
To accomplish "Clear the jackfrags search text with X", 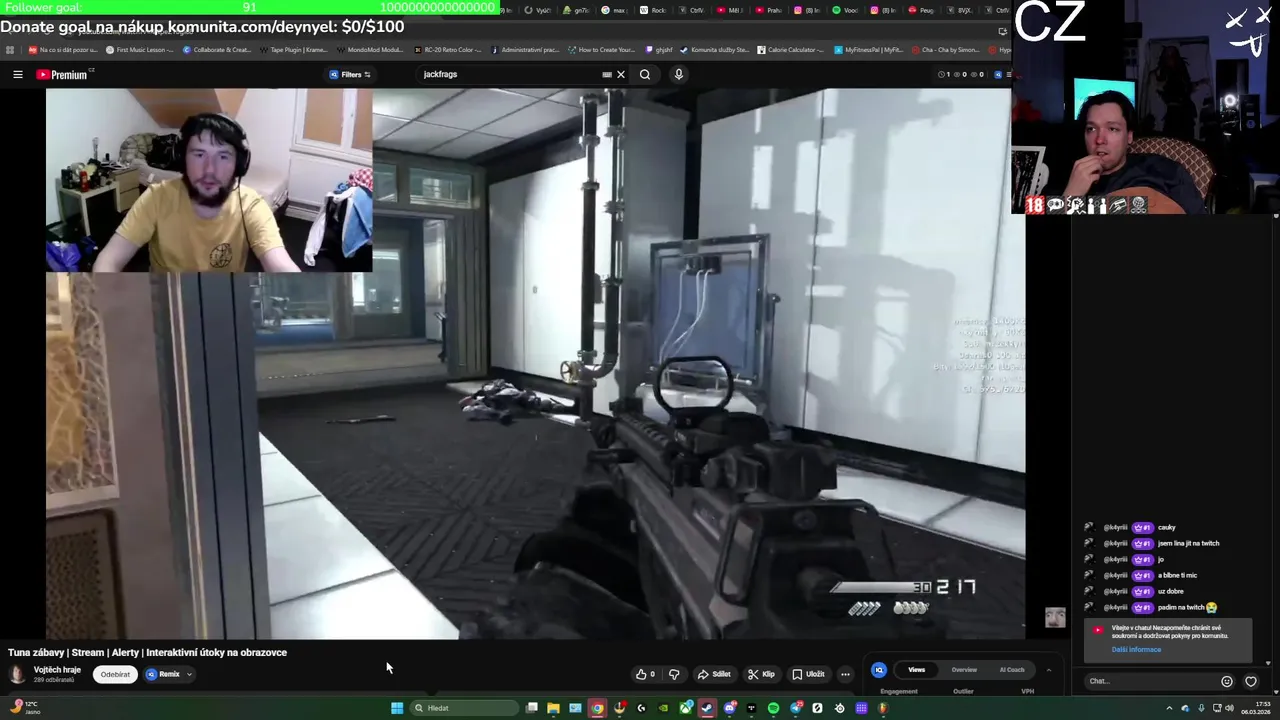I will click(x=620, y=74).
